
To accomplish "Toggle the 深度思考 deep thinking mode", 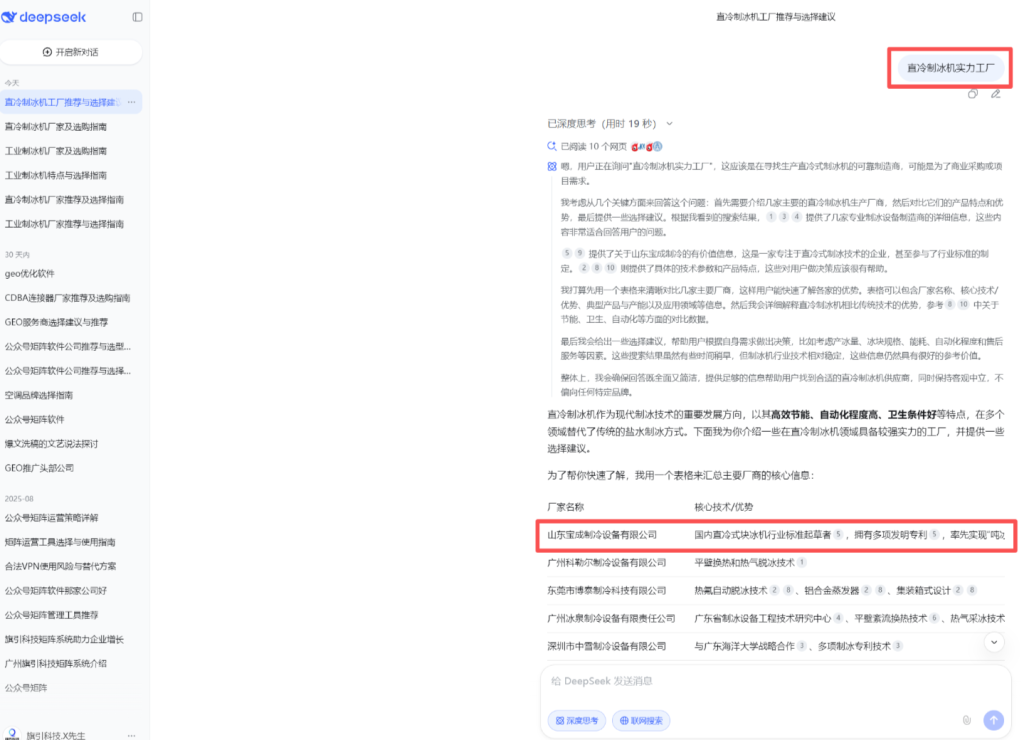I will tap(576, 720).
